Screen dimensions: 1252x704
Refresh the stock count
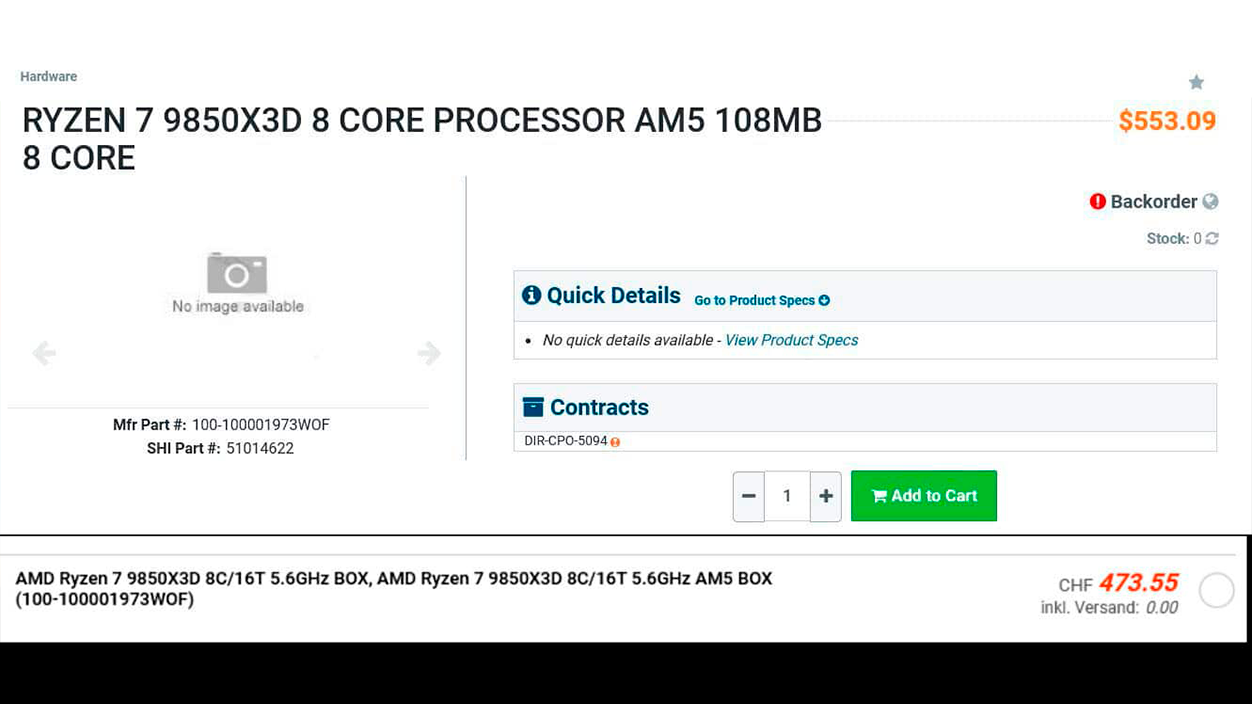point(1211,238)
